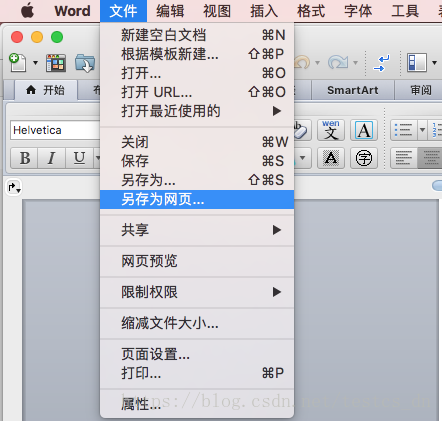Viewport: 442px width, 421px height.
Task: Open the 格式 menu
Action: point(311,11)
